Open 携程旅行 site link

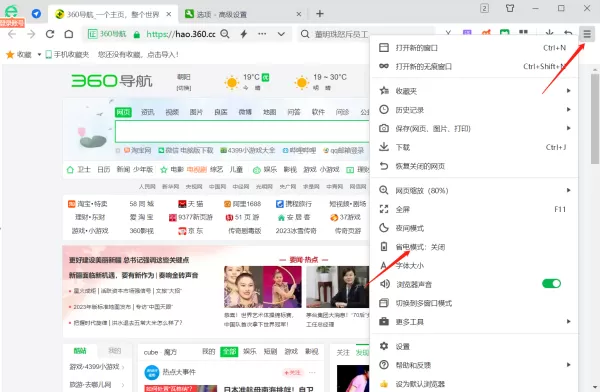[x=294, y=204]
